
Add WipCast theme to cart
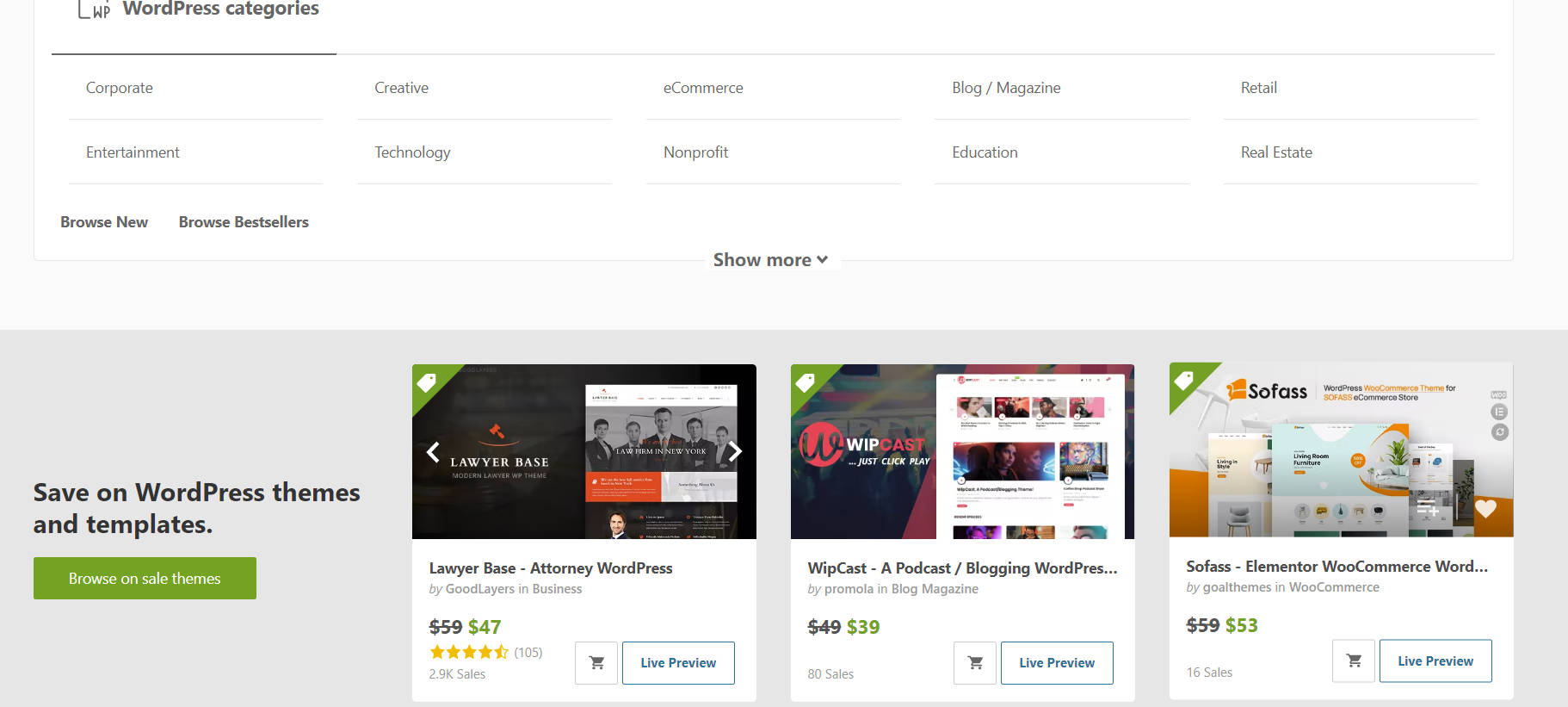975,663
